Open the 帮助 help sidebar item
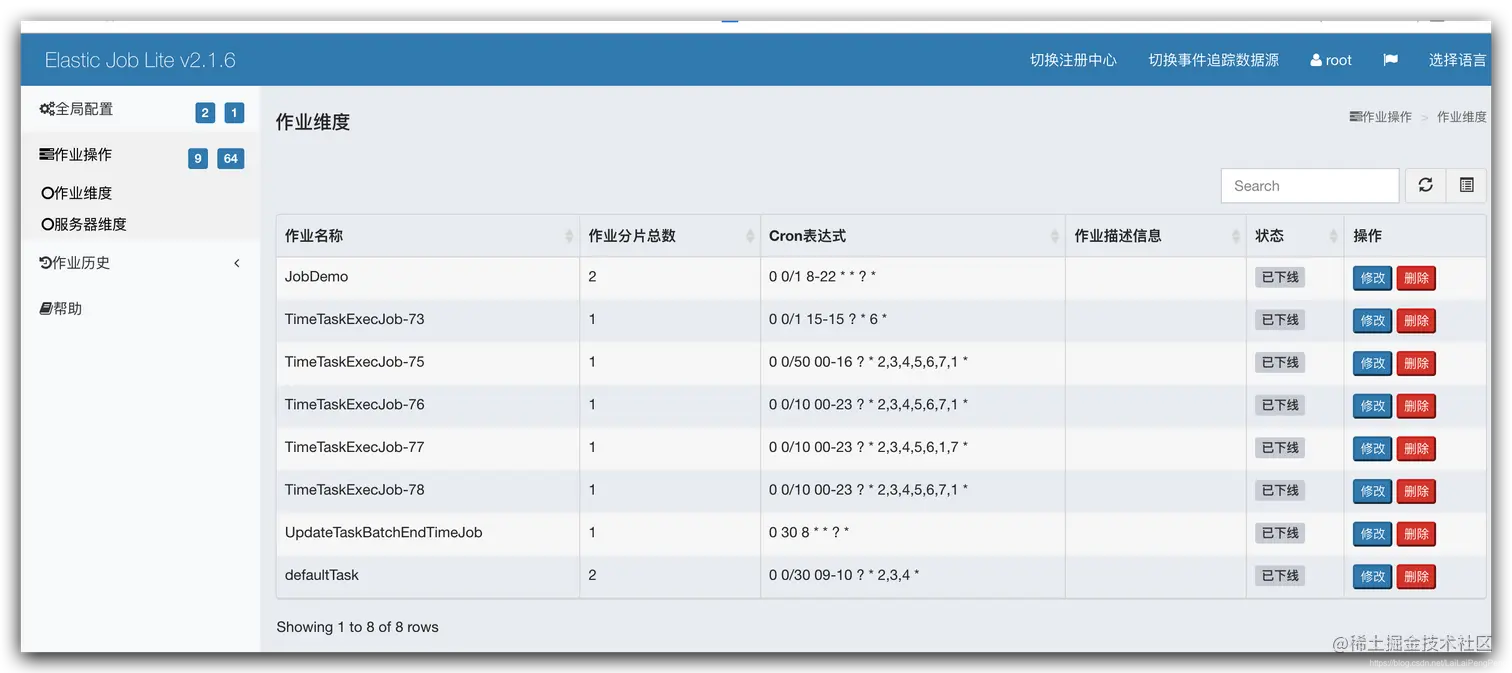1512x673 pixels. click(61, 309)
